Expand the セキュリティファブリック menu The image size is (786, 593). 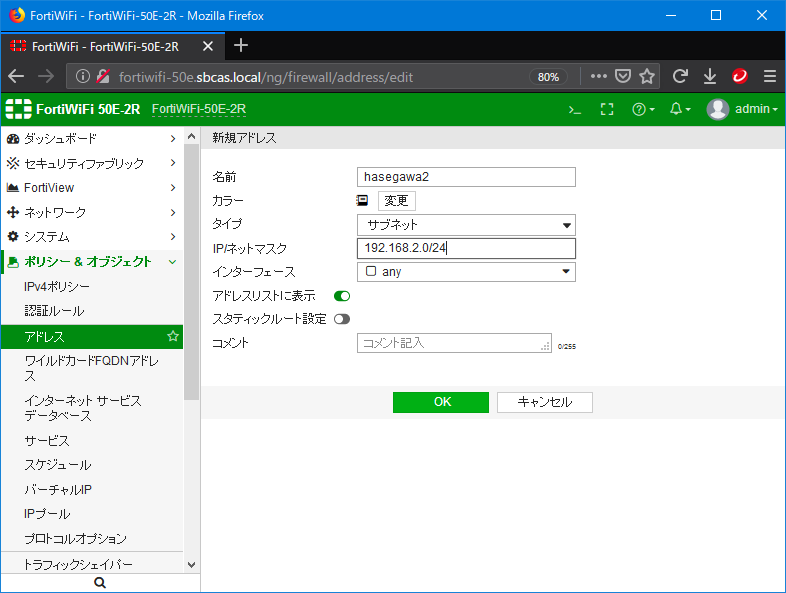pyautogui.click(x=92, y=163)
